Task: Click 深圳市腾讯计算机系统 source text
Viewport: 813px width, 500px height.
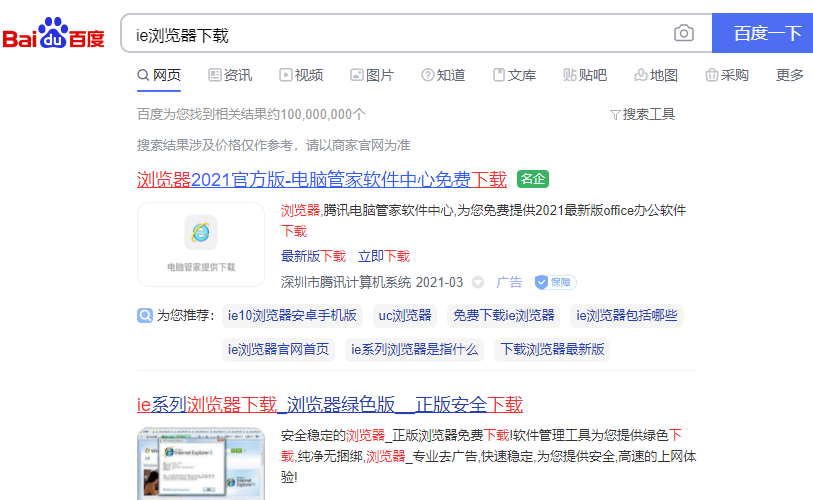Action: (346, 282)
